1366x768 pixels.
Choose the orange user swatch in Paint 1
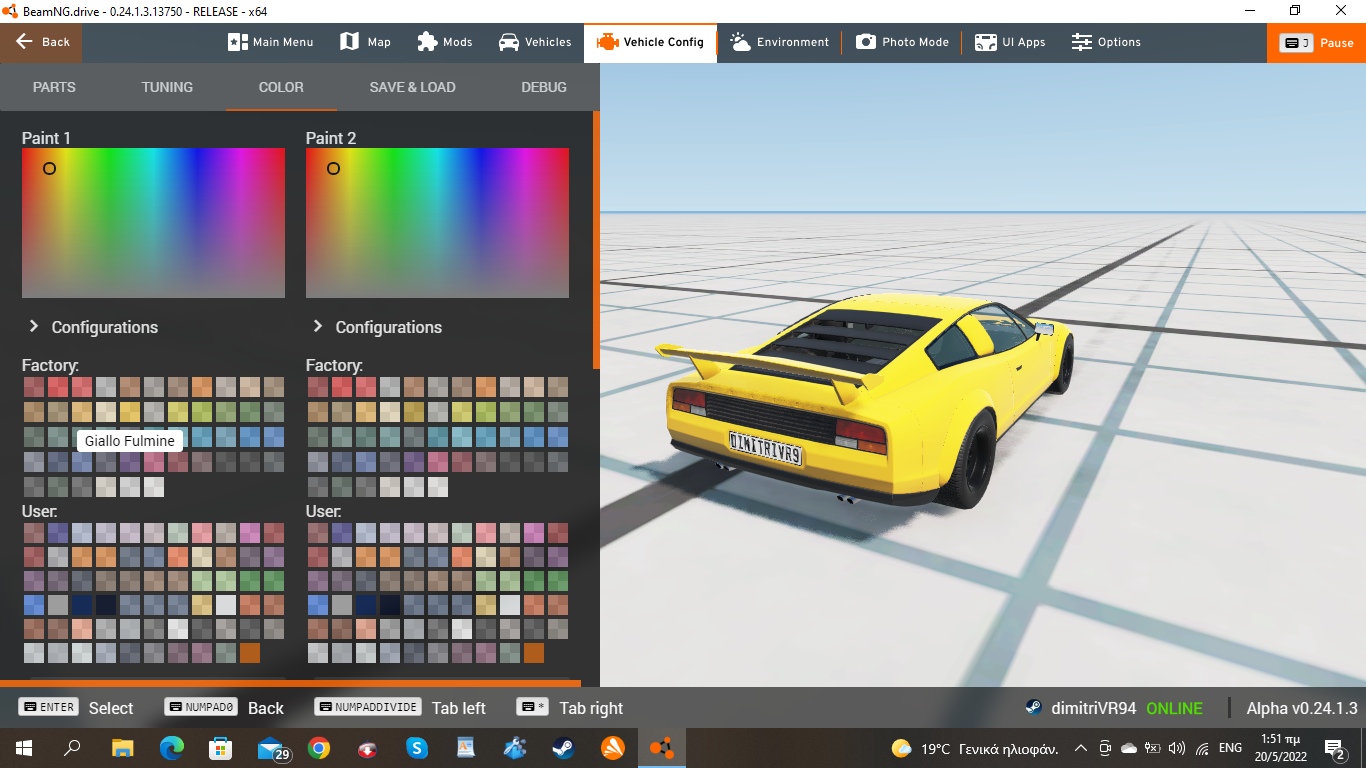[x=250, y=653]
